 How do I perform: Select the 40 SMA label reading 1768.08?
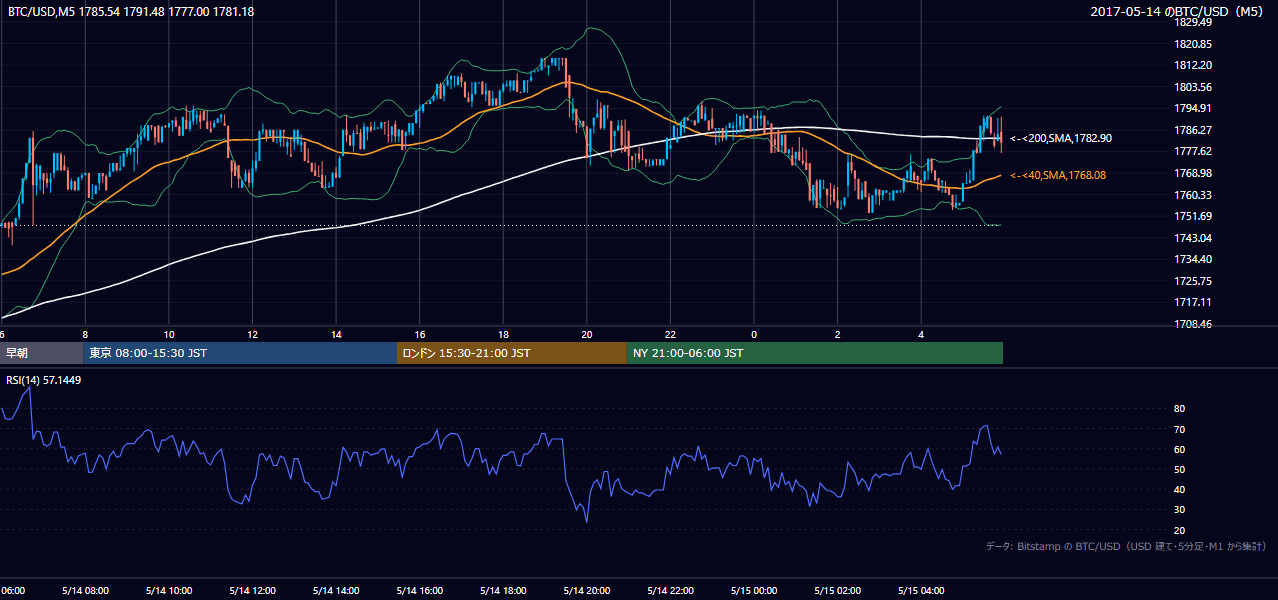click(x=1058, y=175)
